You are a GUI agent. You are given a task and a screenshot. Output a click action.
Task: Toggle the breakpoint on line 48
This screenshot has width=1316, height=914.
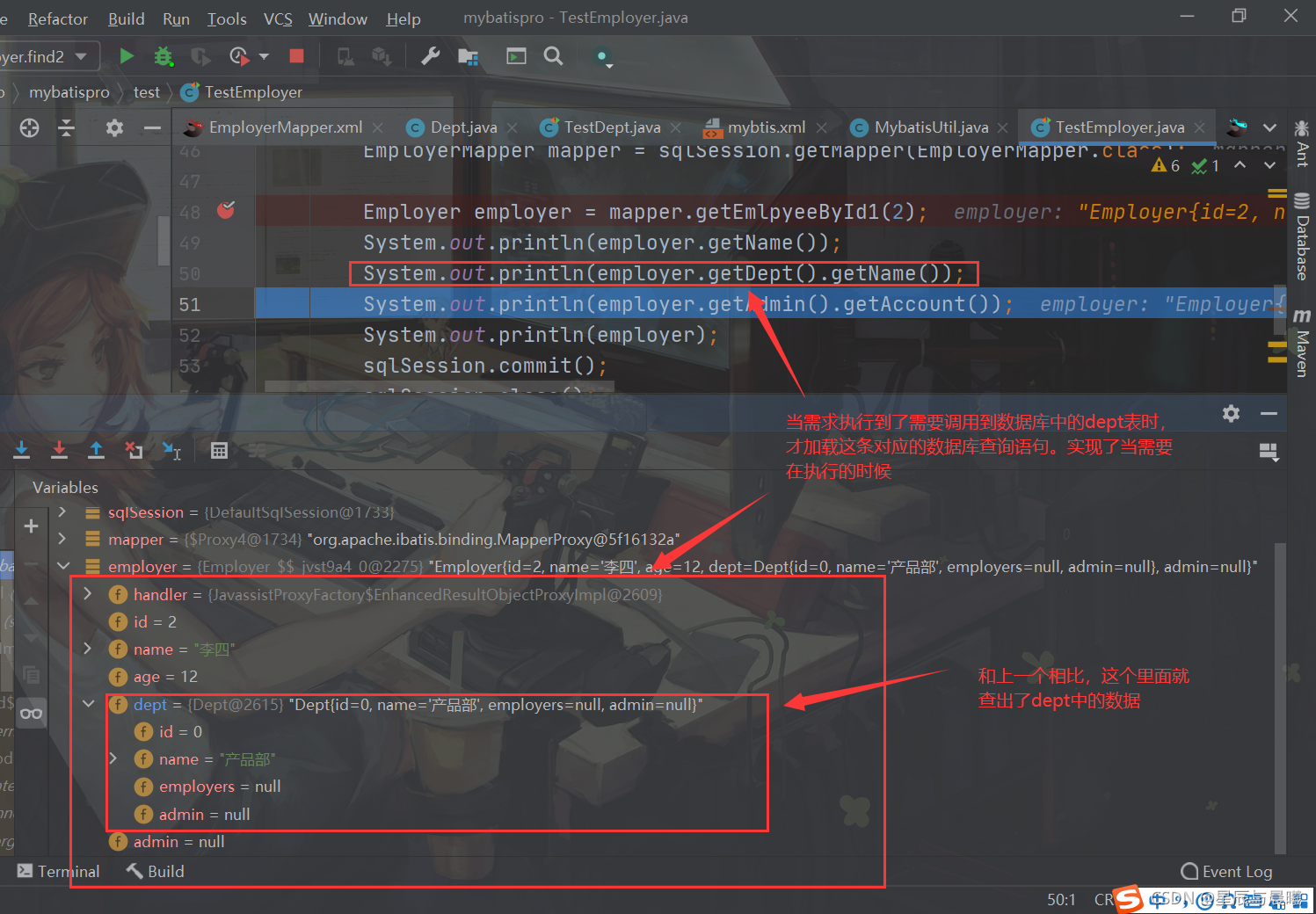click(x=226, y=210)
